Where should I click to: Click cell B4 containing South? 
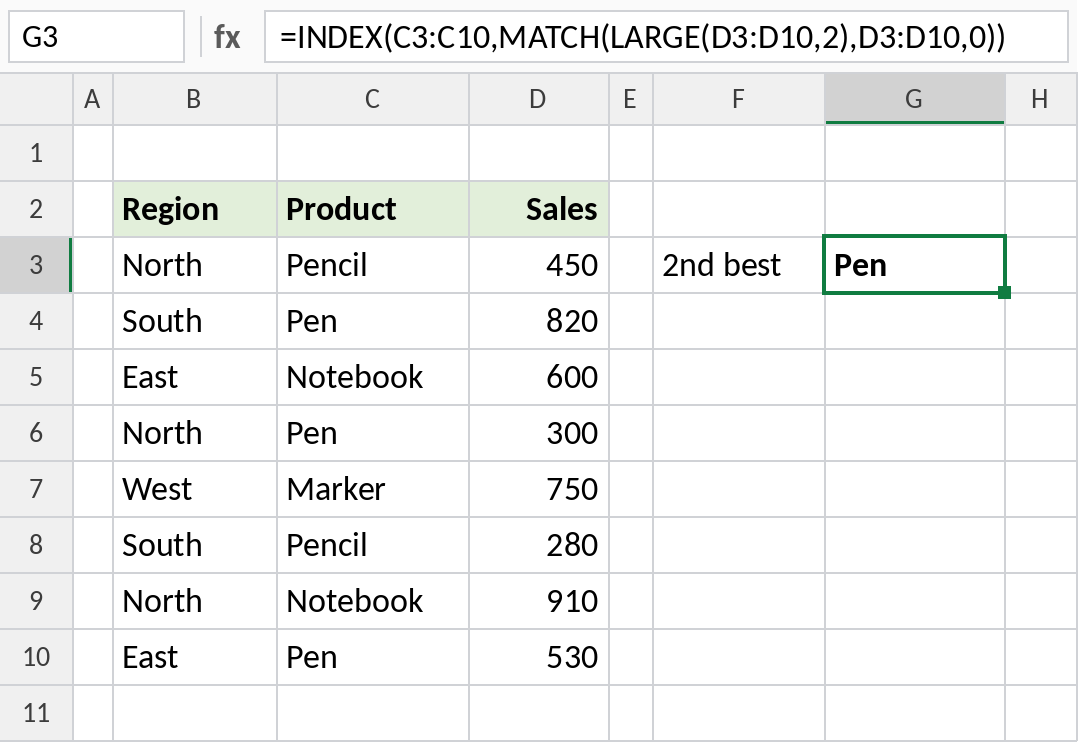point(195,321)
